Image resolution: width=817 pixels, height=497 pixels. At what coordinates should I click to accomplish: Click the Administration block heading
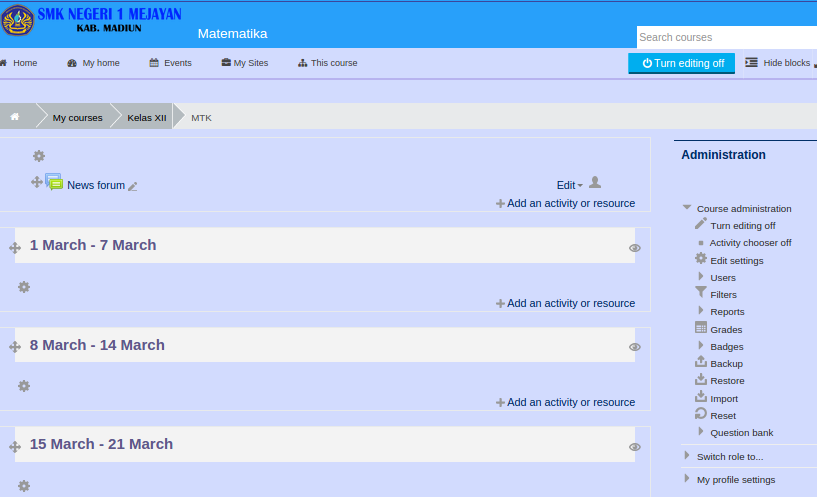click(x=723, y=155)
